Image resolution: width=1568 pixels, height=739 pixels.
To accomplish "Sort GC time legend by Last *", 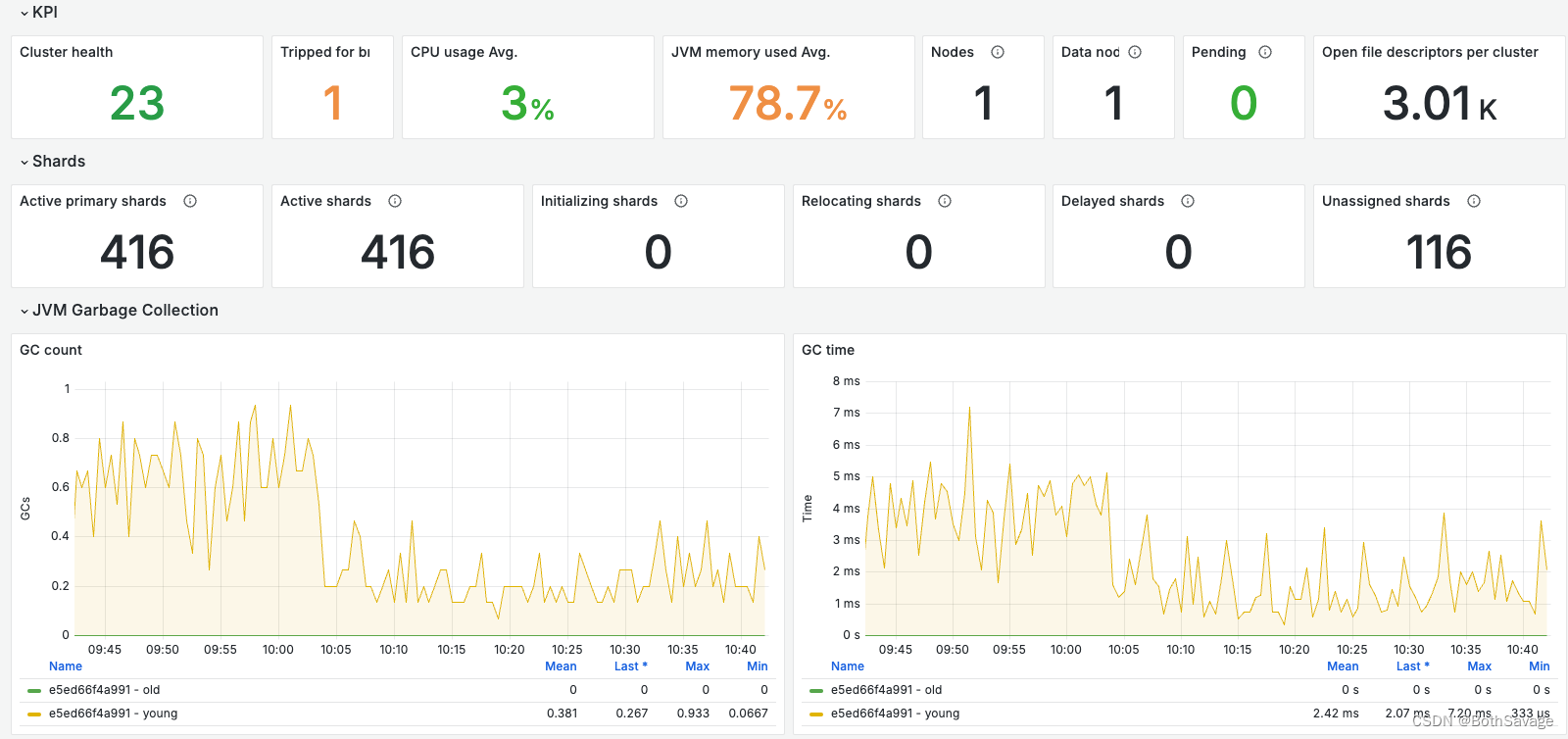I will 1413,666.
